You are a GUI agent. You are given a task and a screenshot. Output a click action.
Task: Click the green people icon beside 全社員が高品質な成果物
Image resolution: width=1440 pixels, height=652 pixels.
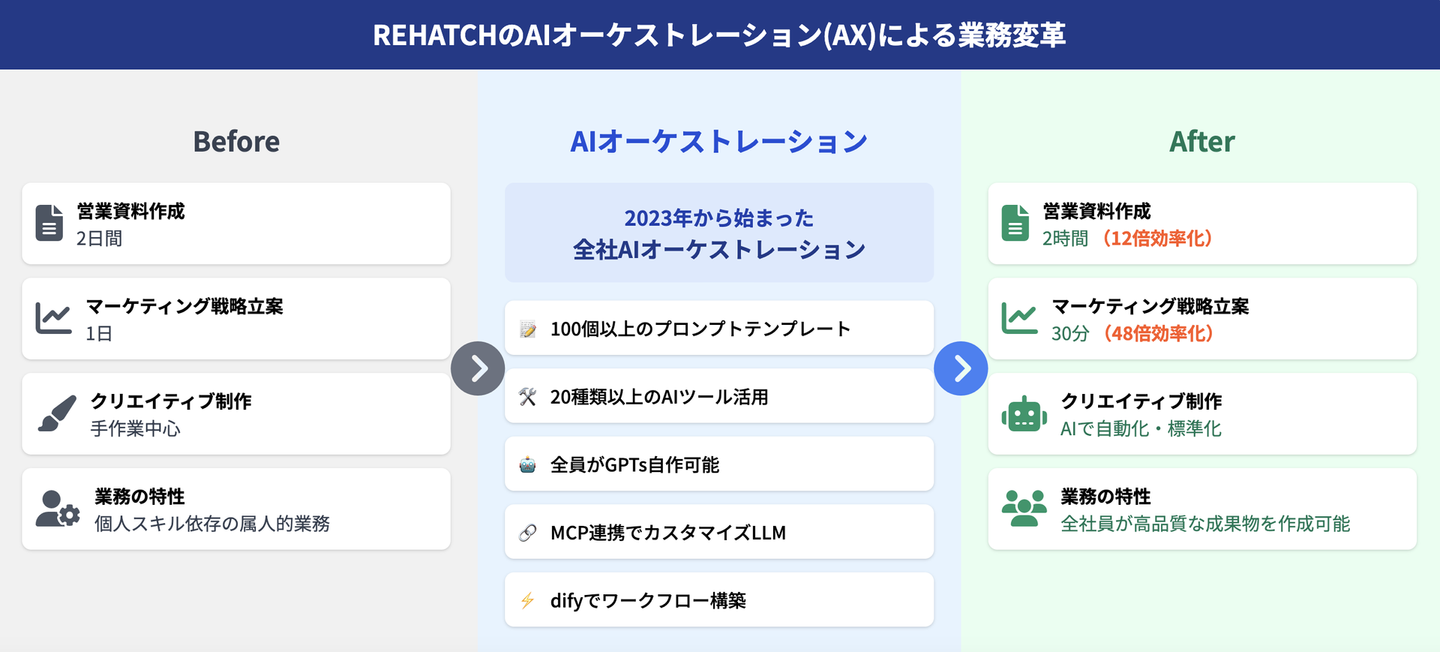(1023, 508)
